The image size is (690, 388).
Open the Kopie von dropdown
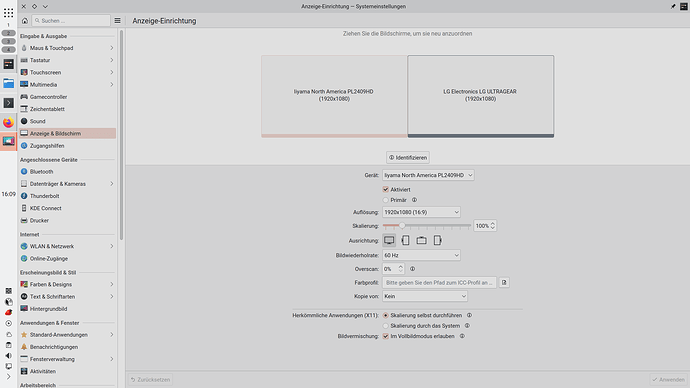point(425,296)
